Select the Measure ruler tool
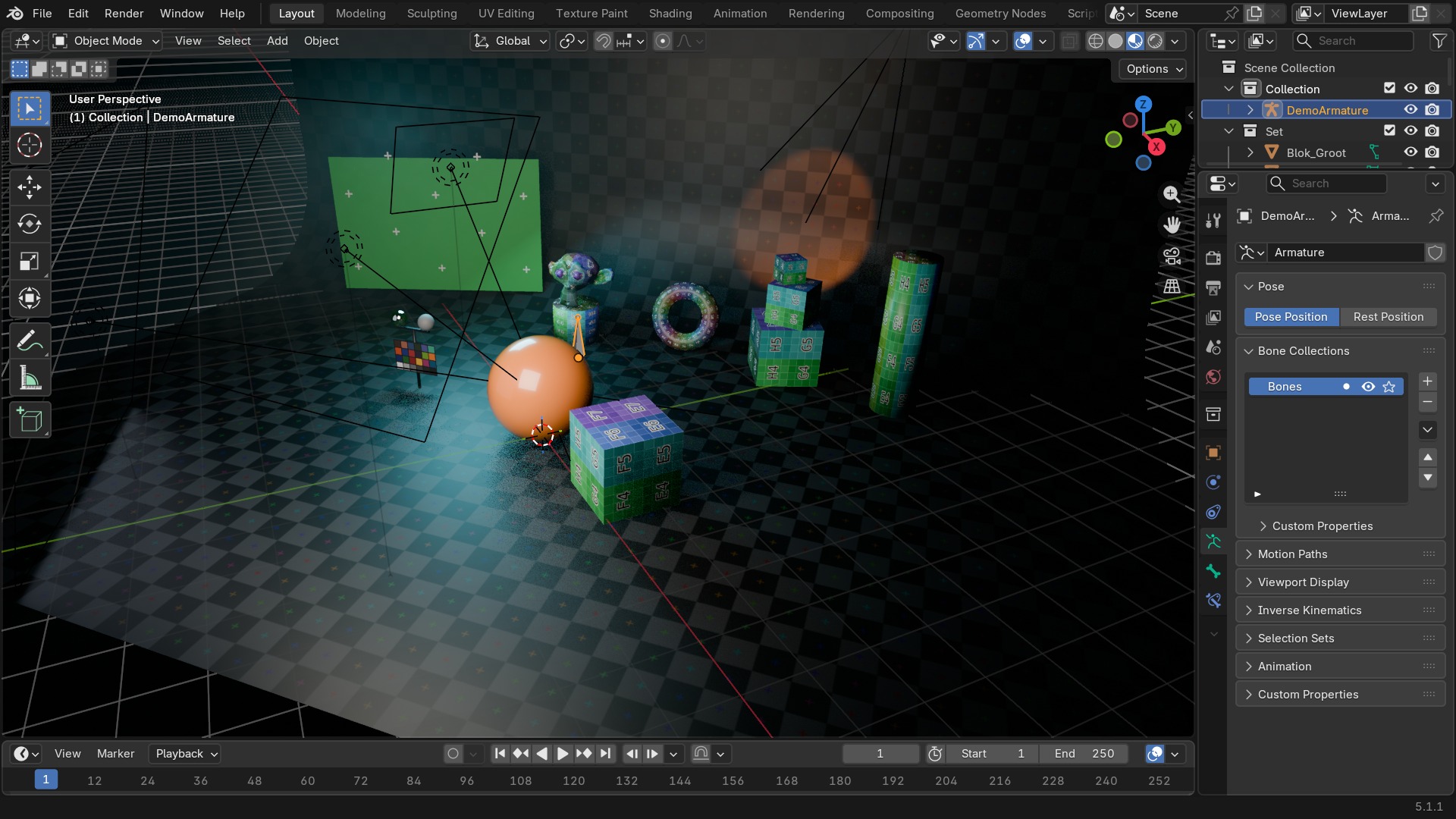This screenshot has height=819, width=1456. [30, 378]
